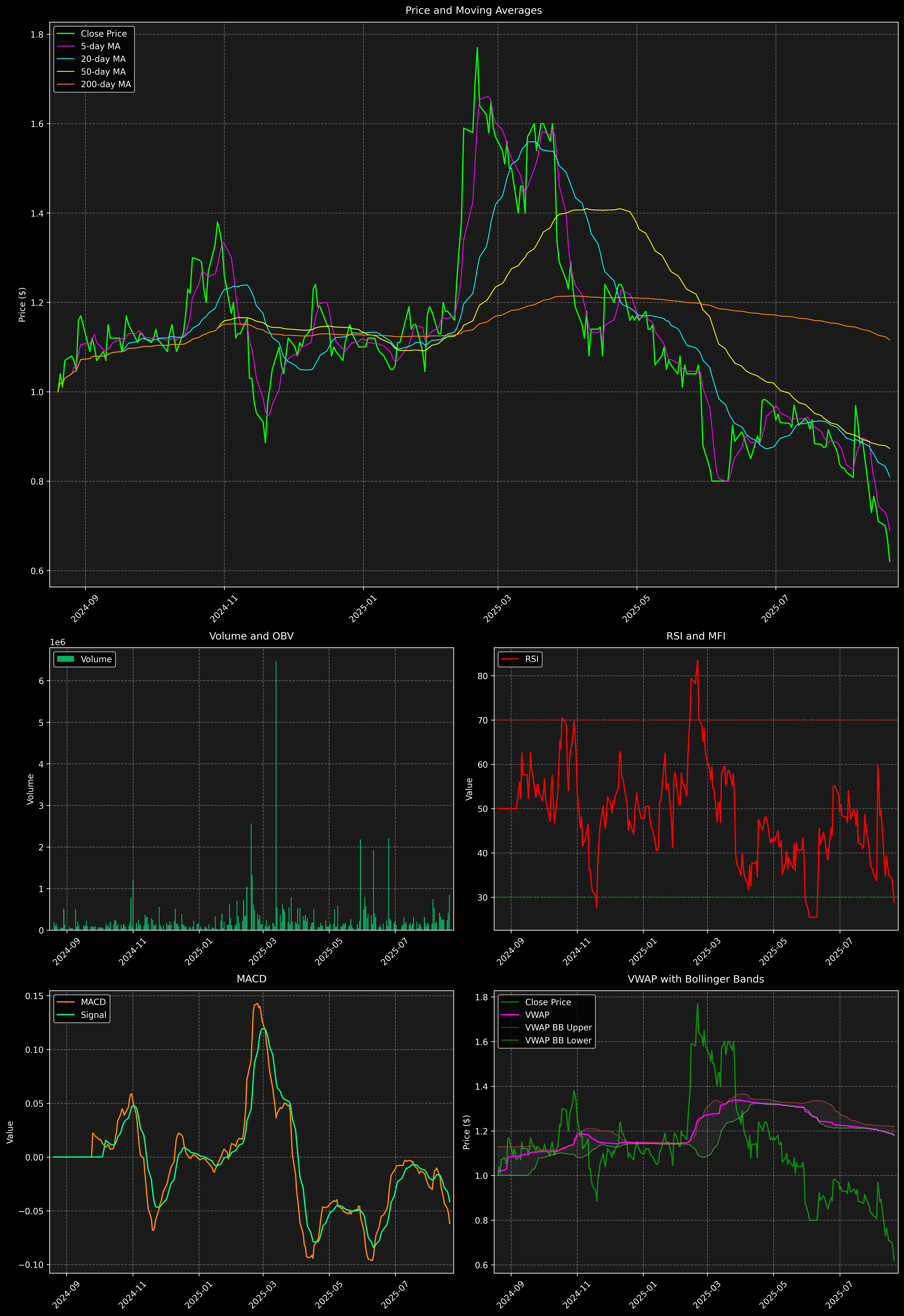Click the tallest volume bar spike
Screen dimensions: 904x1316
[x=276, y=793]
